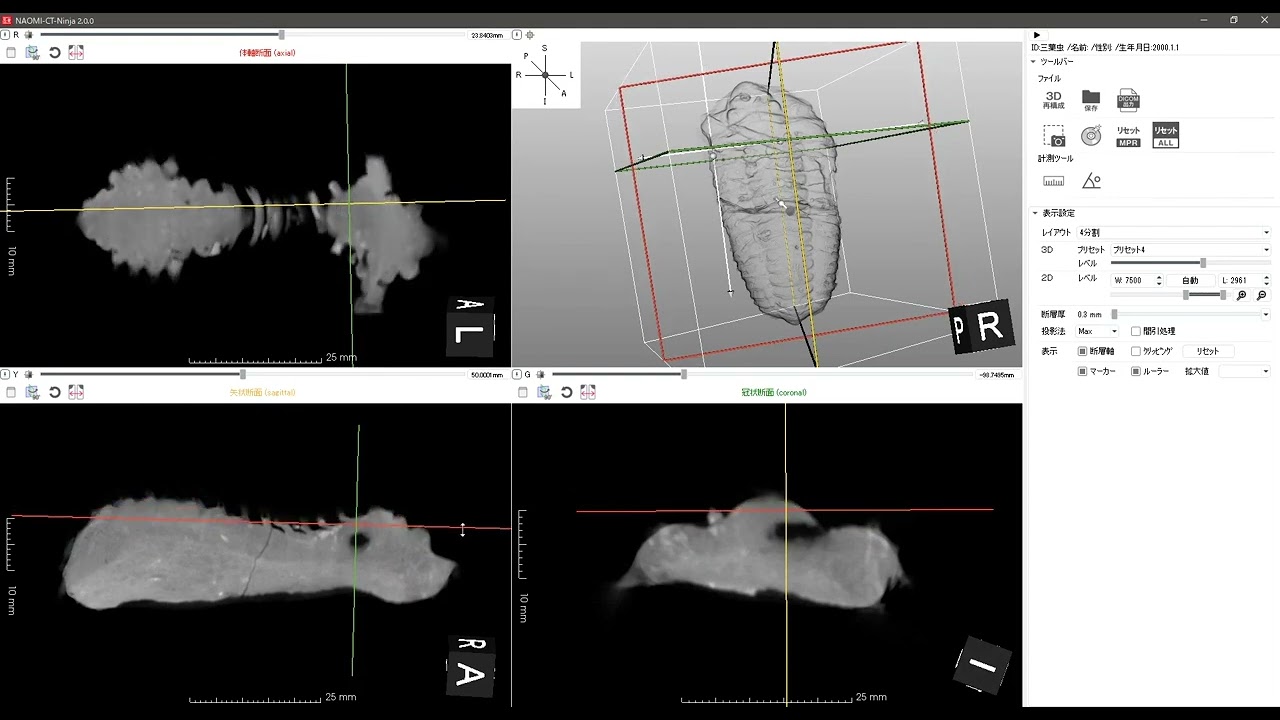Click the play arrow above the patient ID
This screenshot has height=720, width=1280.
coord(1037,35)
